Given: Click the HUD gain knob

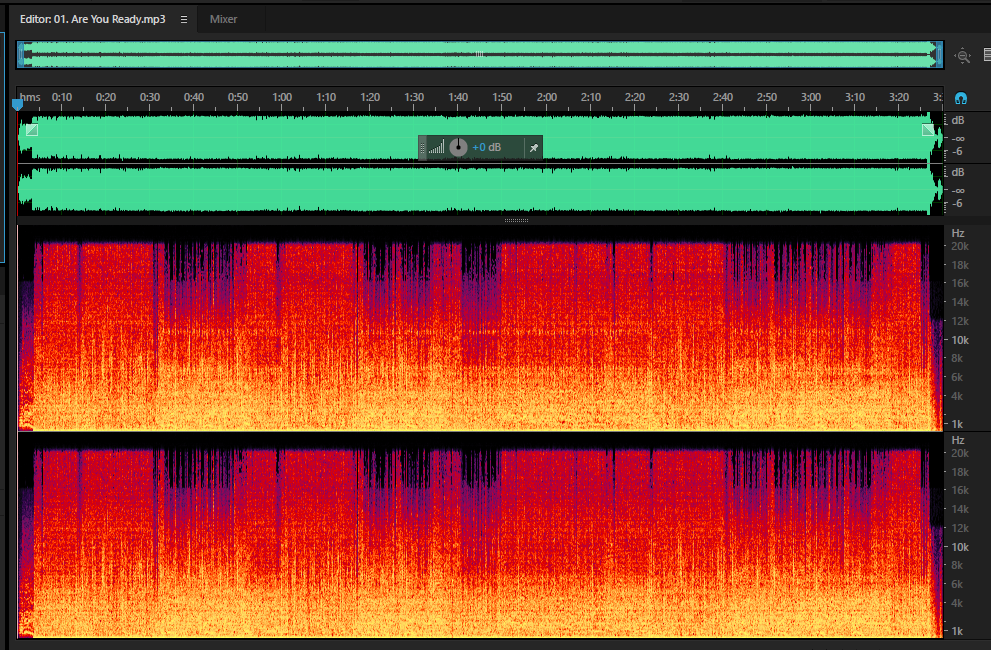Looking at the screenshot, I should (x=458, y=147).
